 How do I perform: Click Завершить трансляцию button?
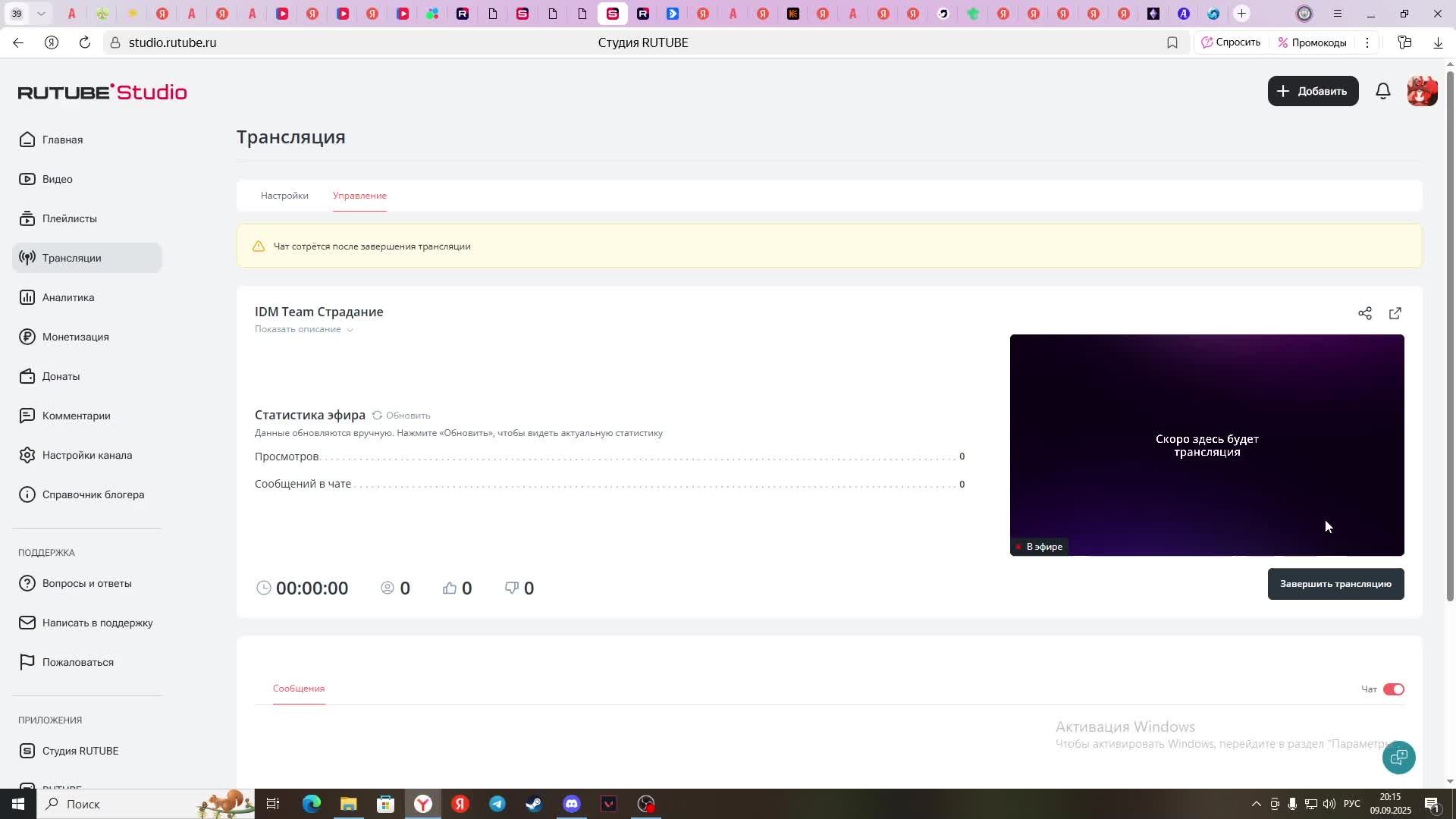pyautogui.click(x=1335, y=584)
